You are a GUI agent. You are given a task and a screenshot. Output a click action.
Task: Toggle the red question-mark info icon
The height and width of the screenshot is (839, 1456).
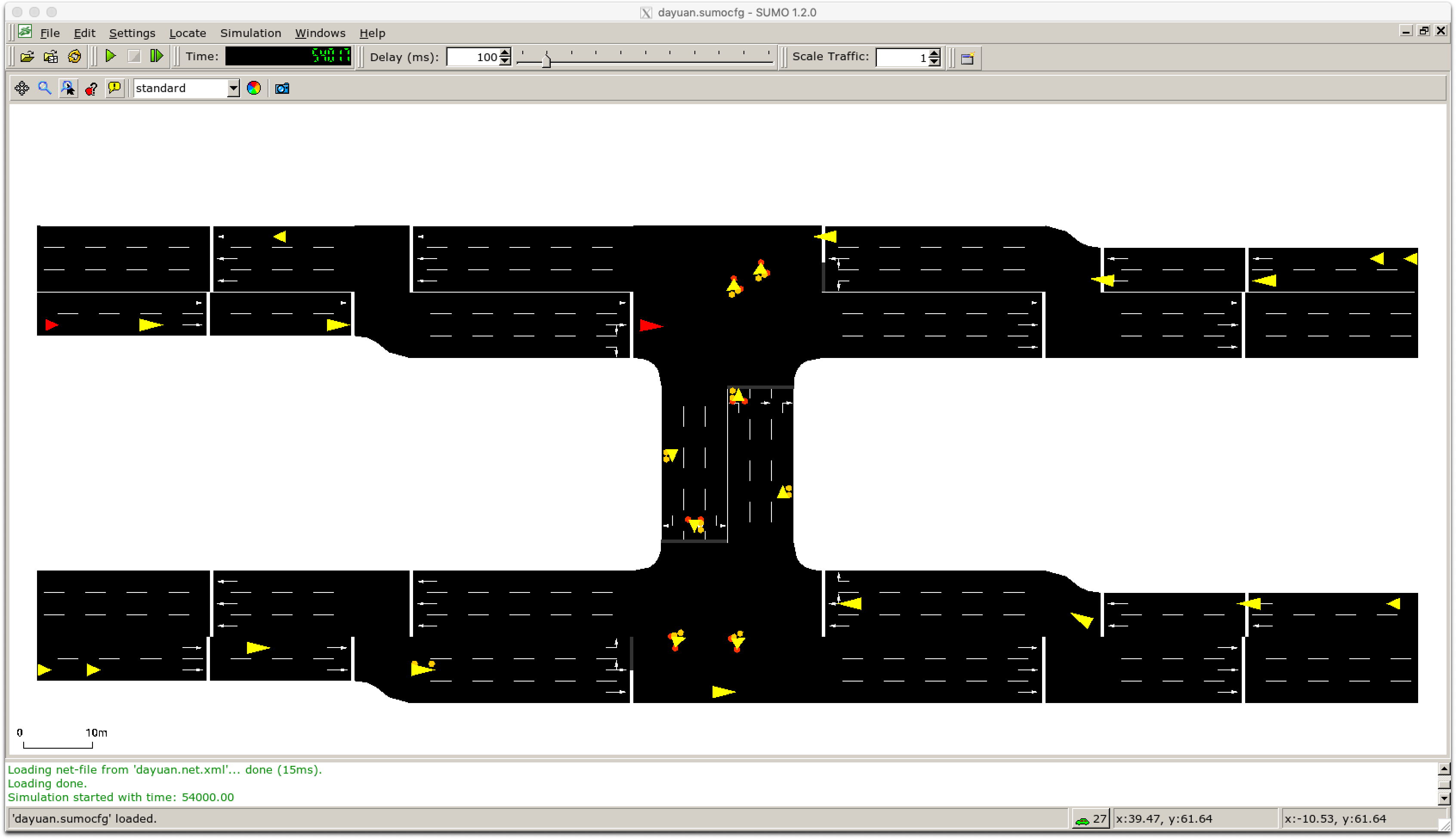[x=91, y=88]
